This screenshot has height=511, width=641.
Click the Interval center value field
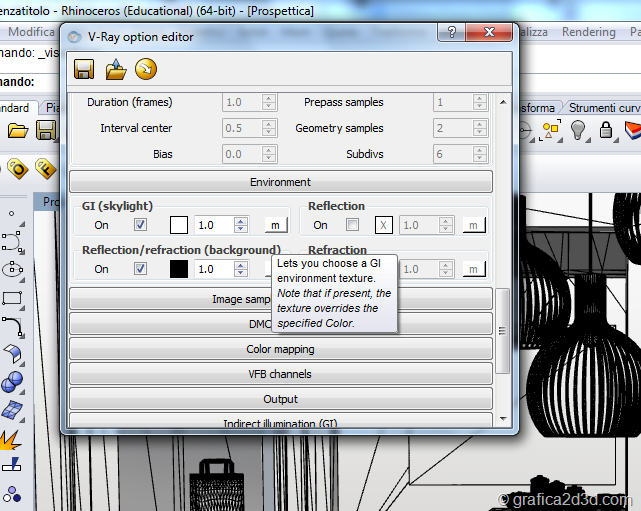tap(242, 128)
